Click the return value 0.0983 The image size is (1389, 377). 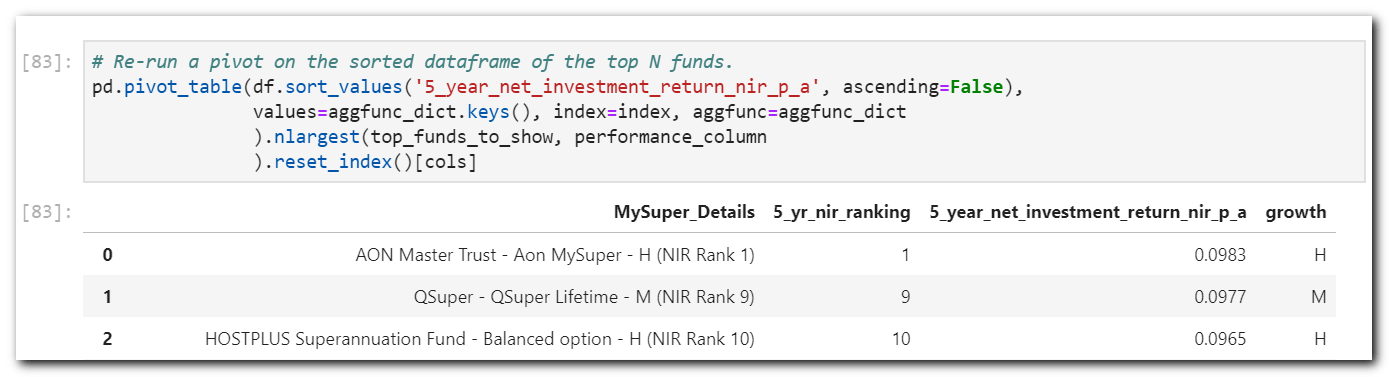point(1220,255)
